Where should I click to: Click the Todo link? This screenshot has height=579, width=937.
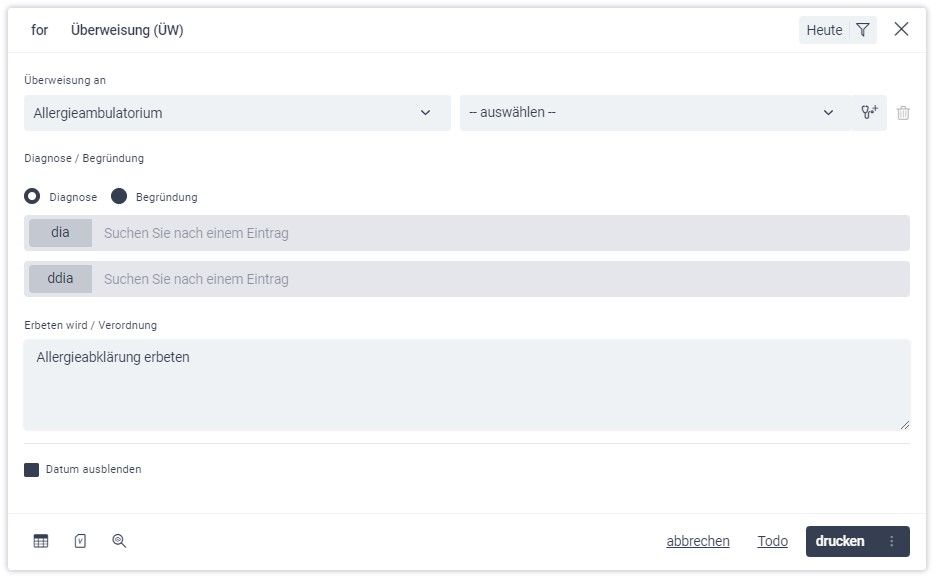(772, 541)
